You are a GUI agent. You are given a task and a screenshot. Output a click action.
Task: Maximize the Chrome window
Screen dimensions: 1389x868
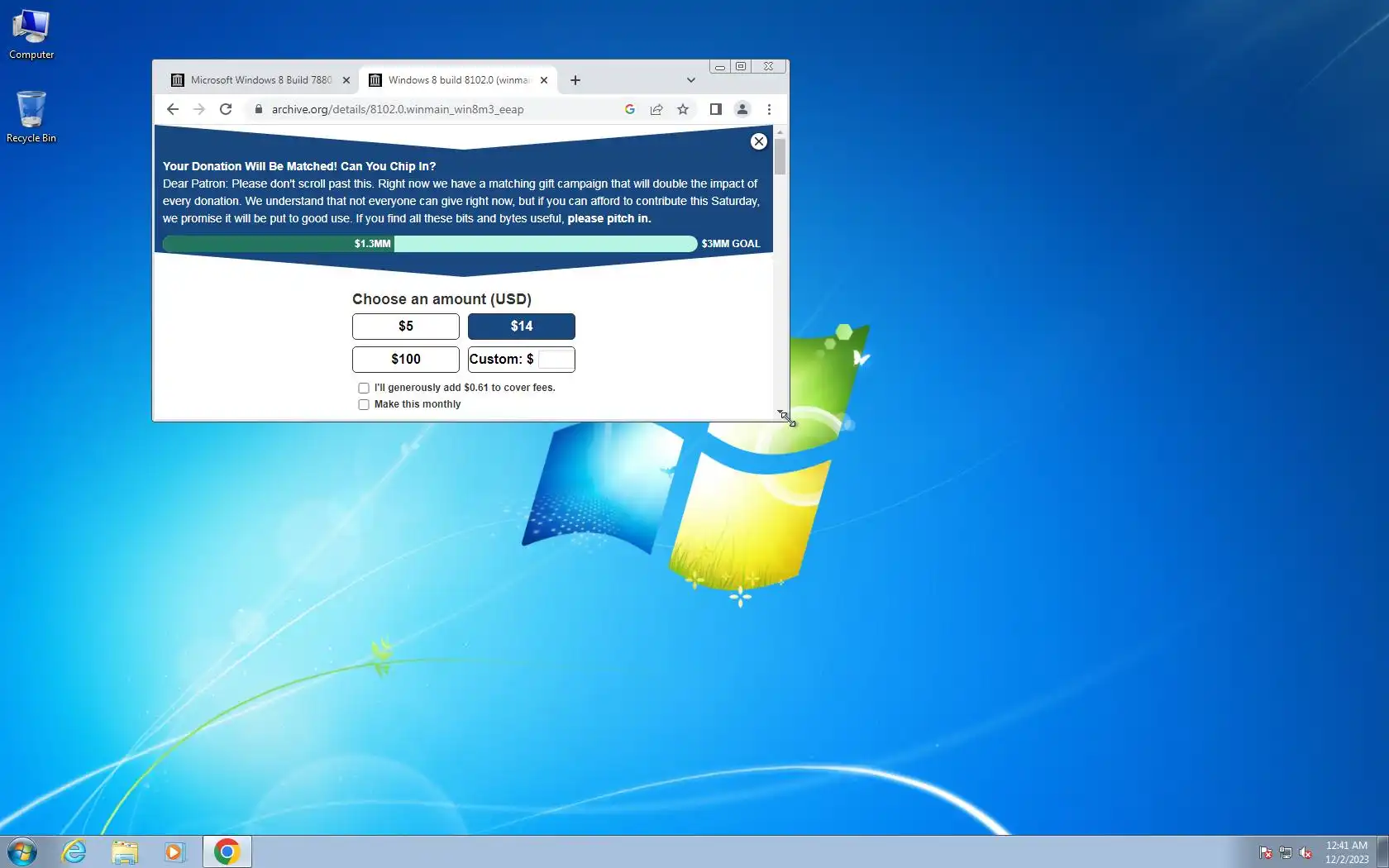(x=741, y=67)
